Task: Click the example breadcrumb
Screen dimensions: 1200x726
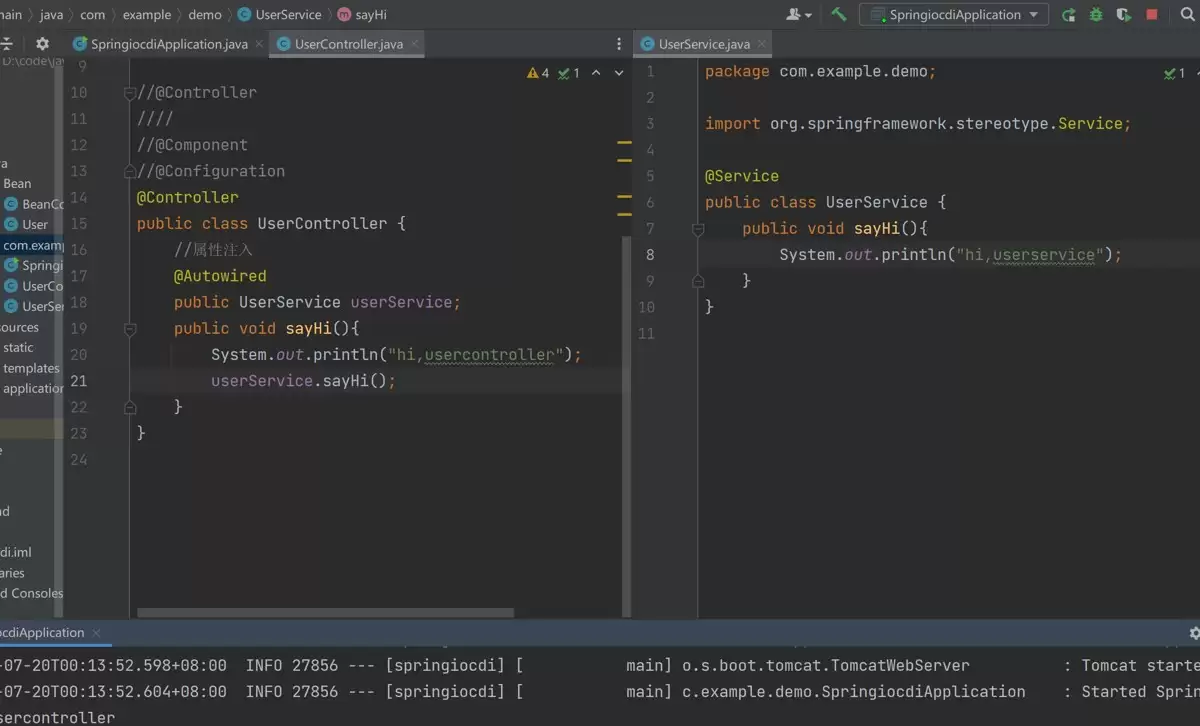Action: click(x=146, y=15)
